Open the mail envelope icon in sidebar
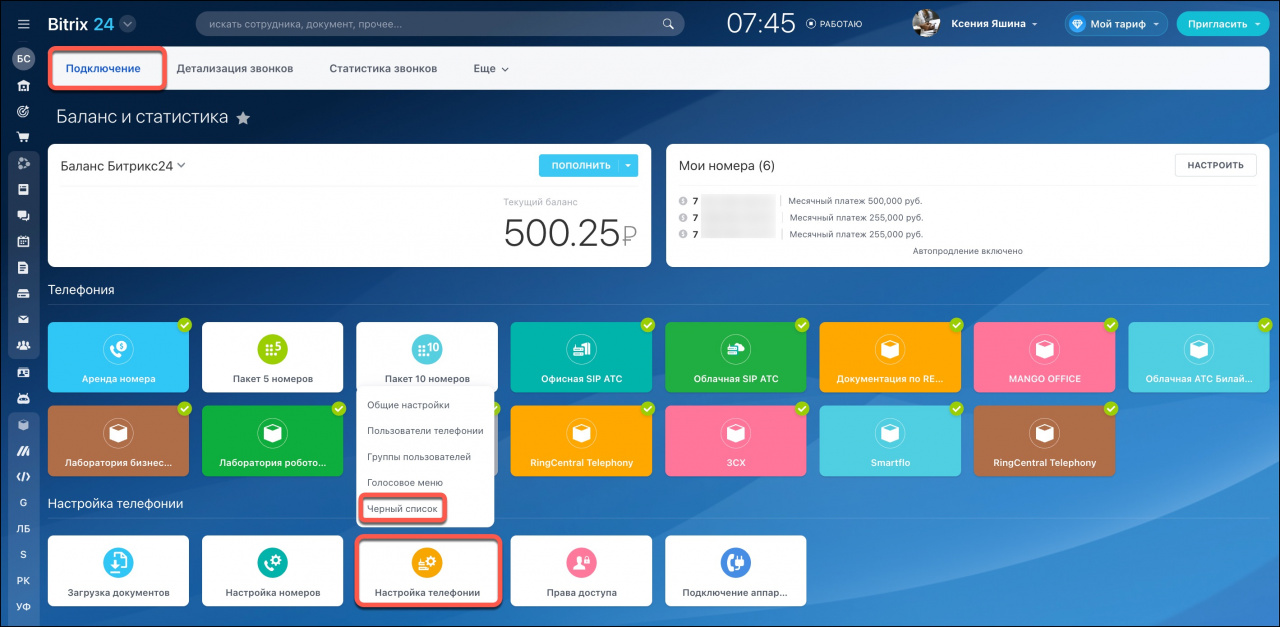Screen dimensions: 1280x627 [24, 320]
